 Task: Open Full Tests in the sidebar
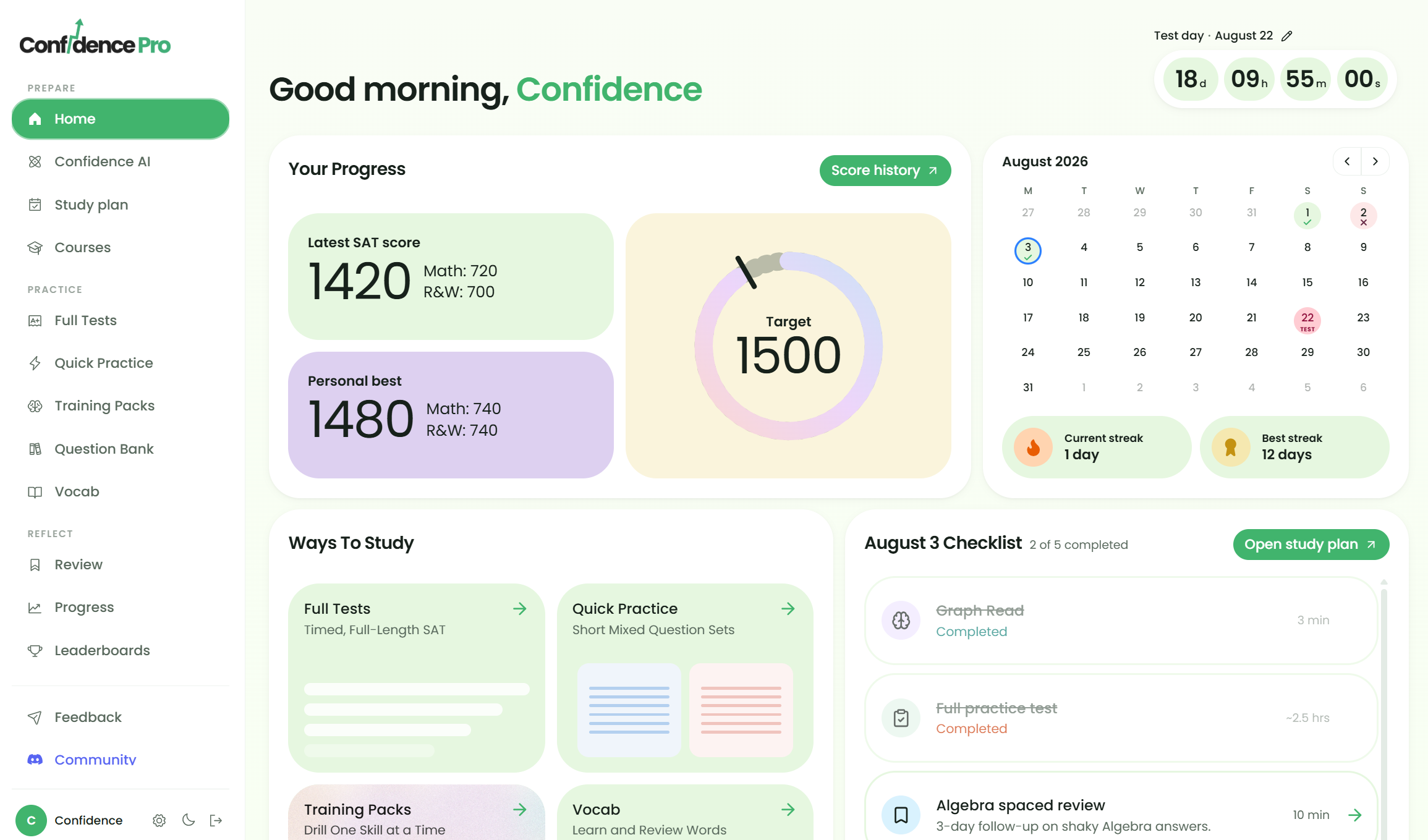pos(121,320)
